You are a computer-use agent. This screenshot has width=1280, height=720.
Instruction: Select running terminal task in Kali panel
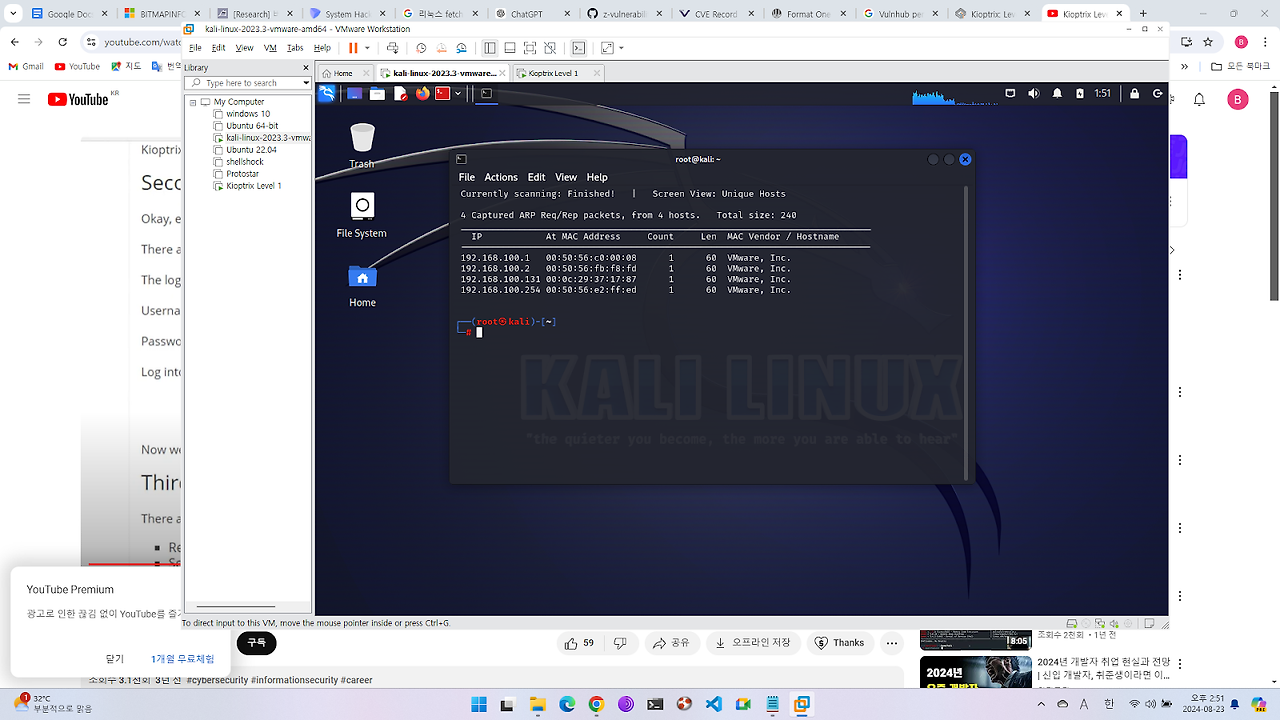pyautogui.click(x=486, y=93)
